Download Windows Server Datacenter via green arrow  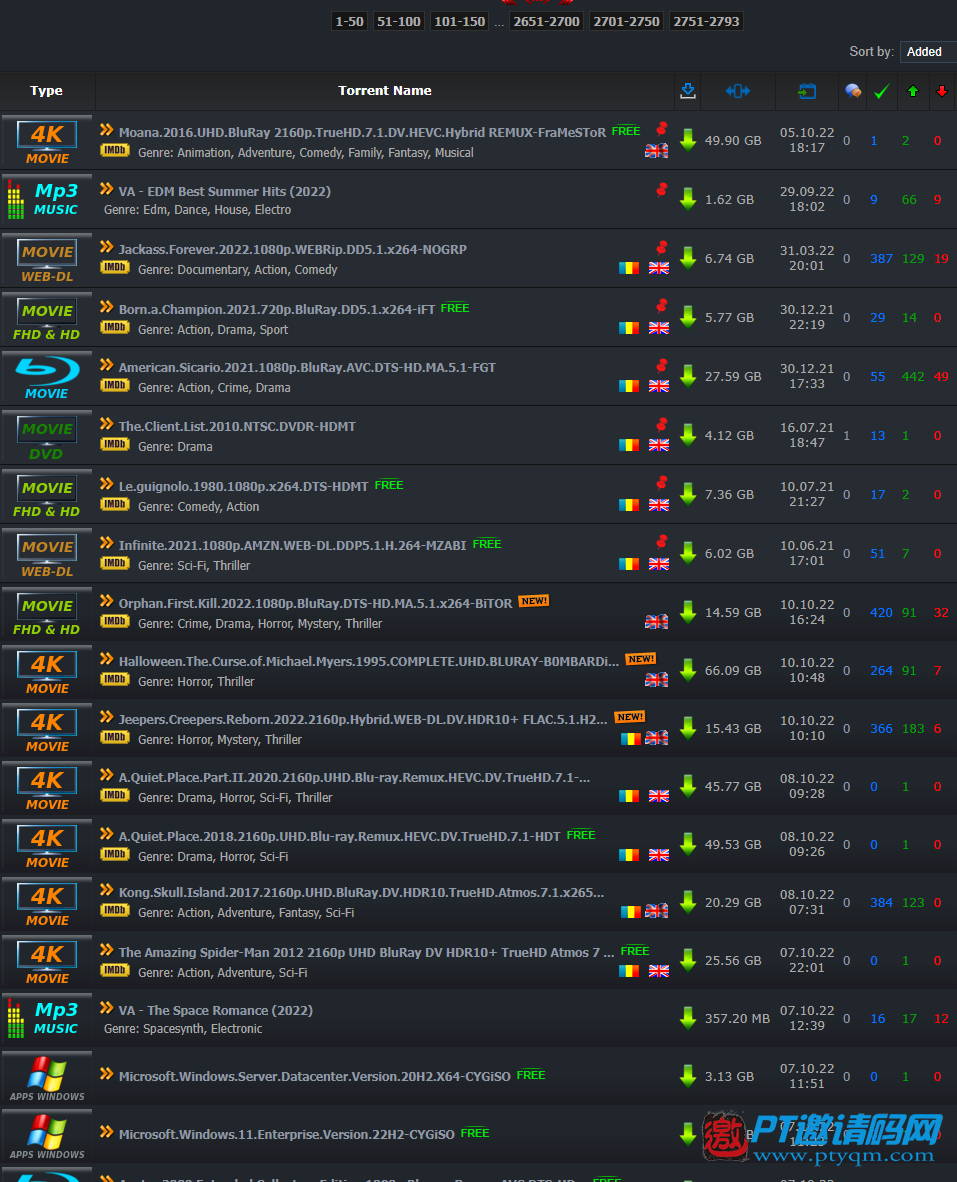(x=687, y=1076)
